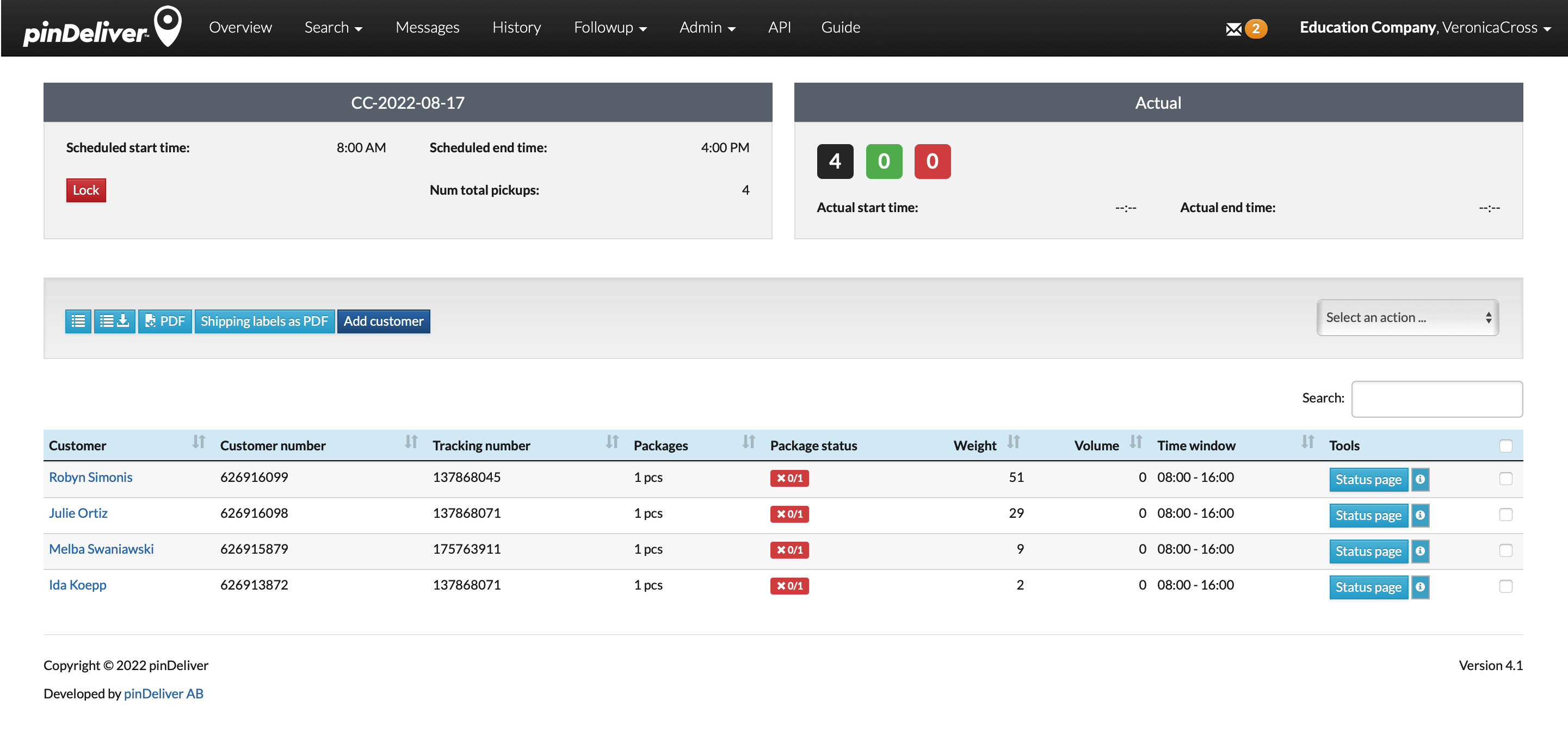Click the list view icon button
The image size is (1568, 731).
(78, 321)
